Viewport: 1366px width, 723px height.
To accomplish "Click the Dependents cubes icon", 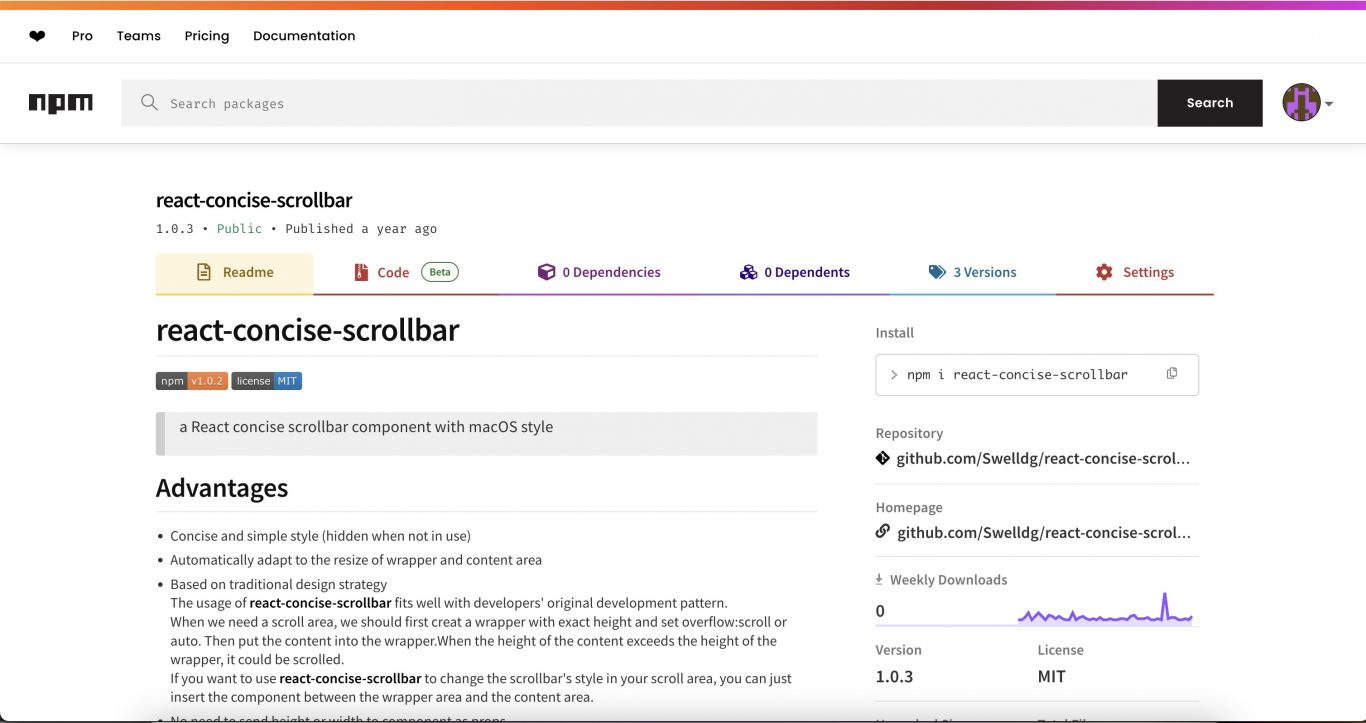I will point(748,272).
